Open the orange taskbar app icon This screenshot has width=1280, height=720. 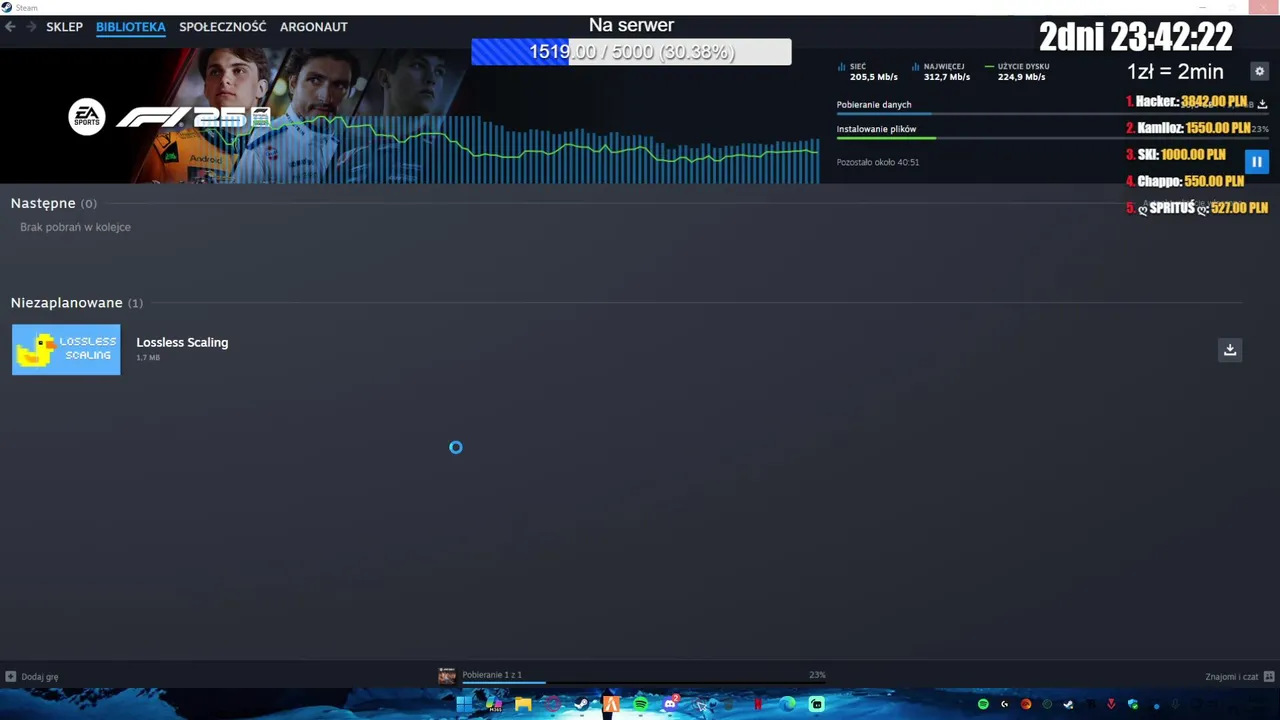point(611,704)
